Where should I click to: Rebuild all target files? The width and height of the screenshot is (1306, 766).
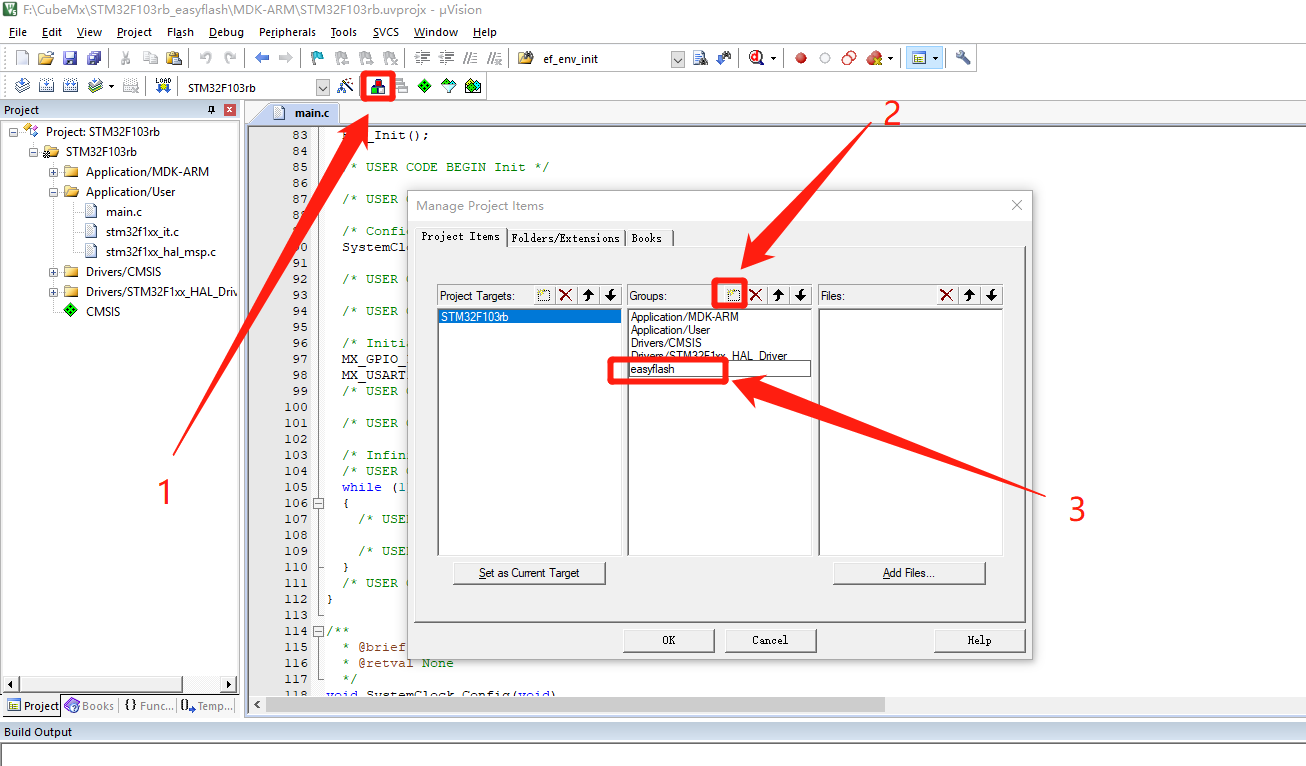coord(70,85)
